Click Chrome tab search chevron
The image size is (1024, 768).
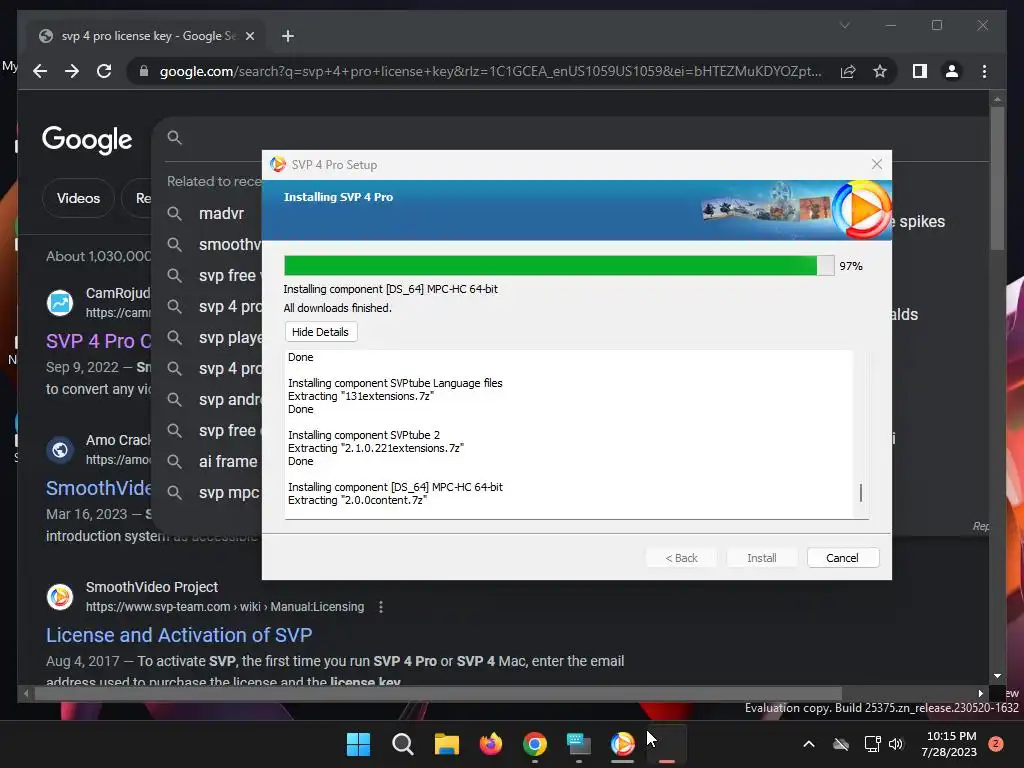(x=844, y=25)
